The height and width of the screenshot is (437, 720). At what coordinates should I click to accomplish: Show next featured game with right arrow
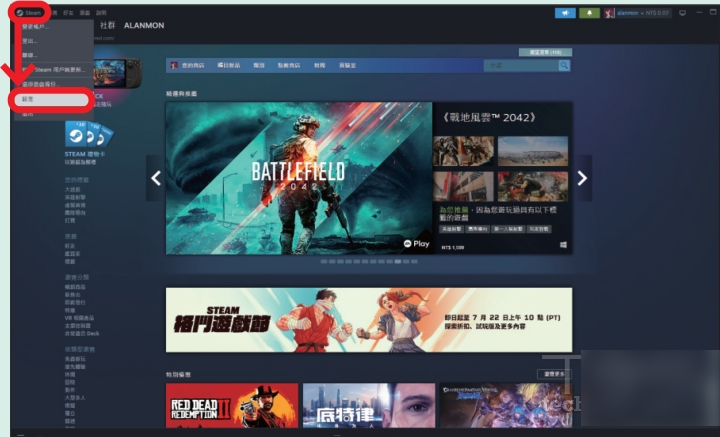point(582,178)
